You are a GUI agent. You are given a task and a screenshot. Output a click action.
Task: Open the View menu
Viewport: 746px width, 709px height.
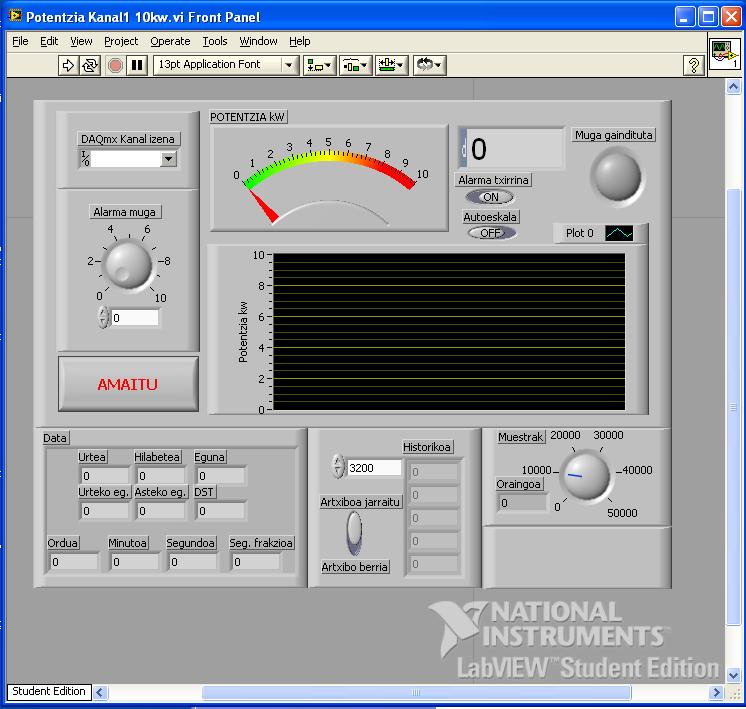(81, 41)
